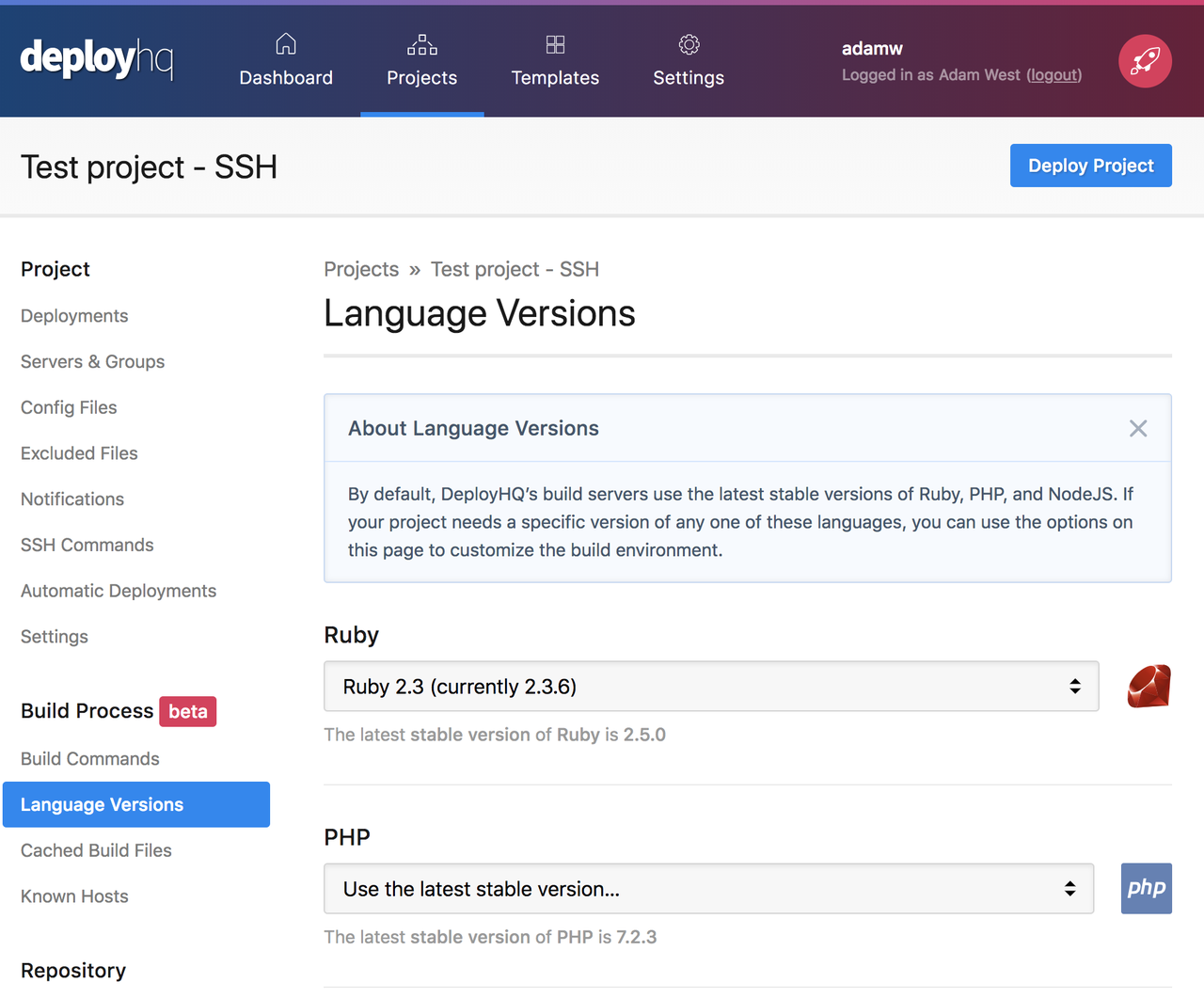Open Build Commands from the sidebar

pos(89,758)
